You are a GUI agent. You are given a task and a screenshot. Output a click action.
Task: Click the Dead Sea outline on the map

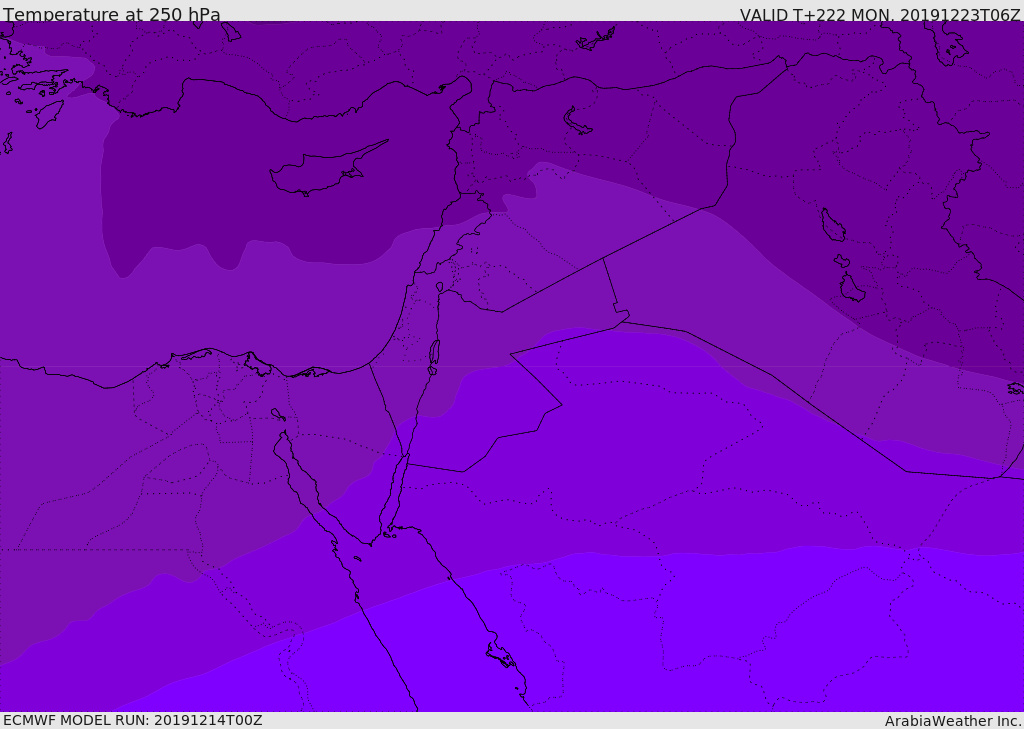coord(434,357)
